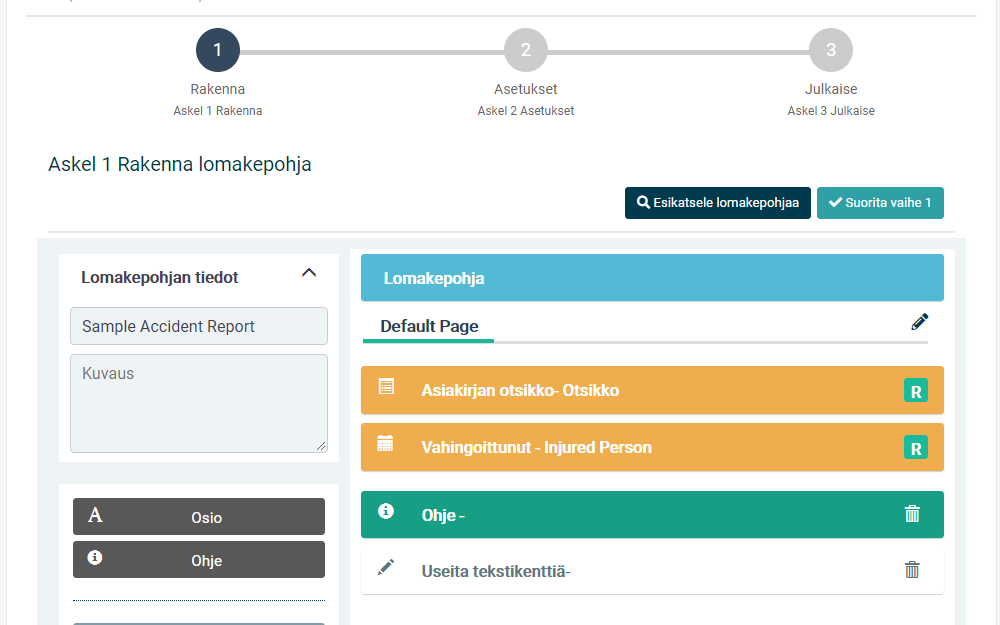Add an Ohje instruction element from sidebar
1000x625 pixels.
[199, 560]
